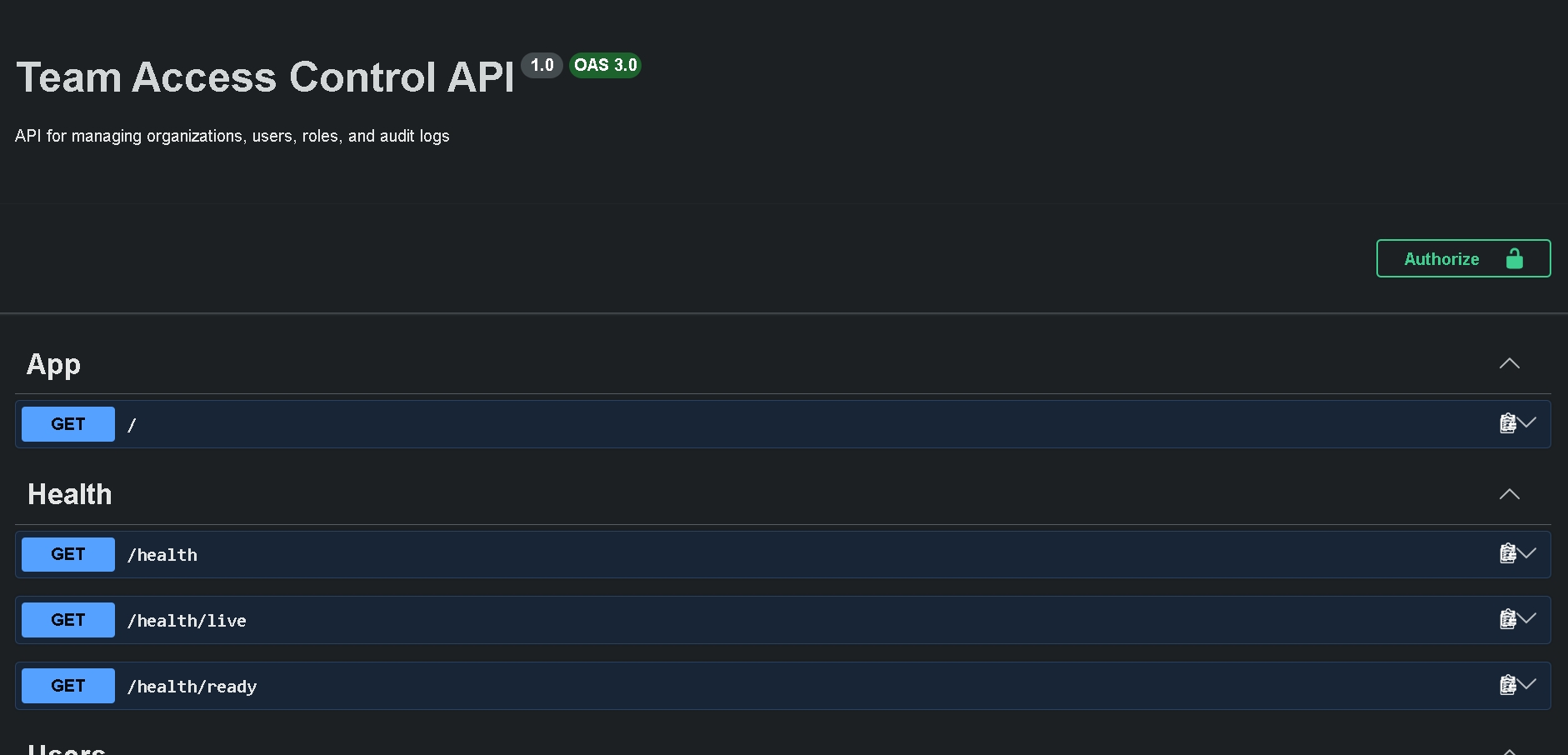Click the API description text
Image resolution: width=1568 pixels, height=755 pixels.
(232, 136)
